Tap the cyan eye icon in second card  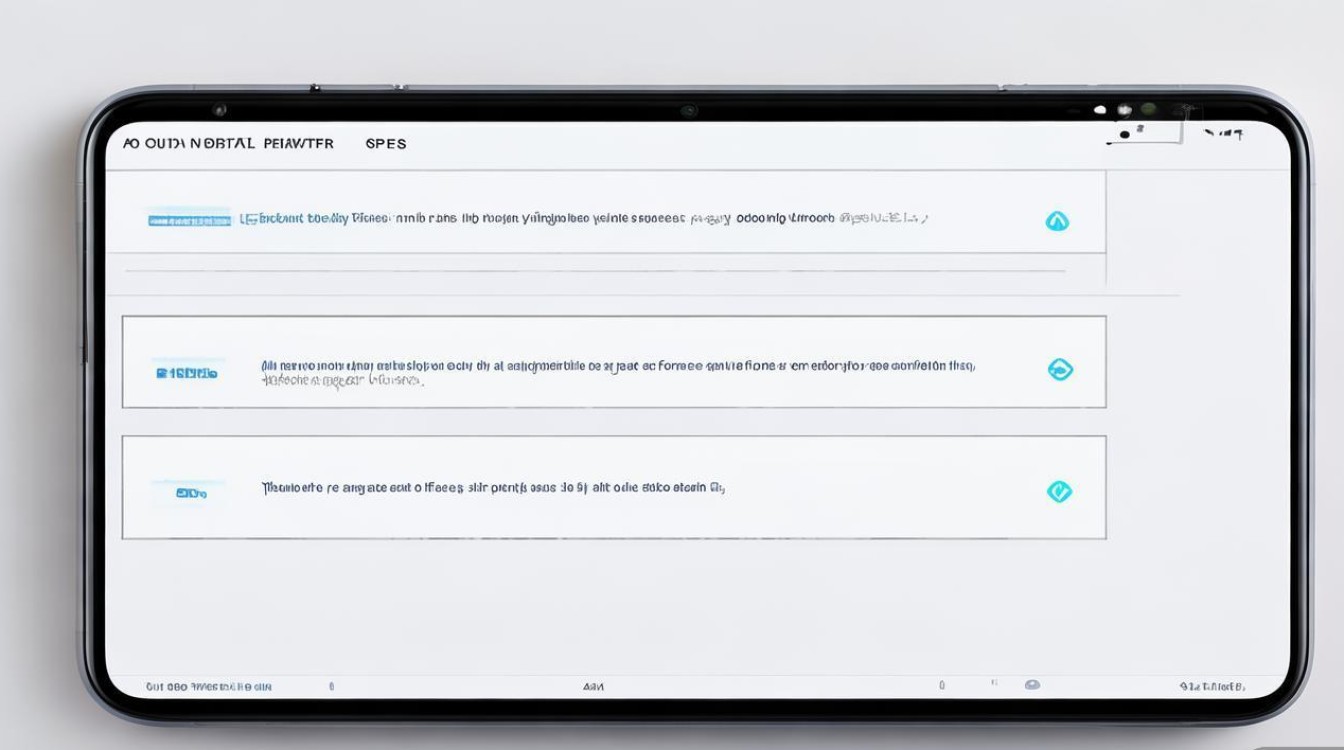click(1059, 370)
